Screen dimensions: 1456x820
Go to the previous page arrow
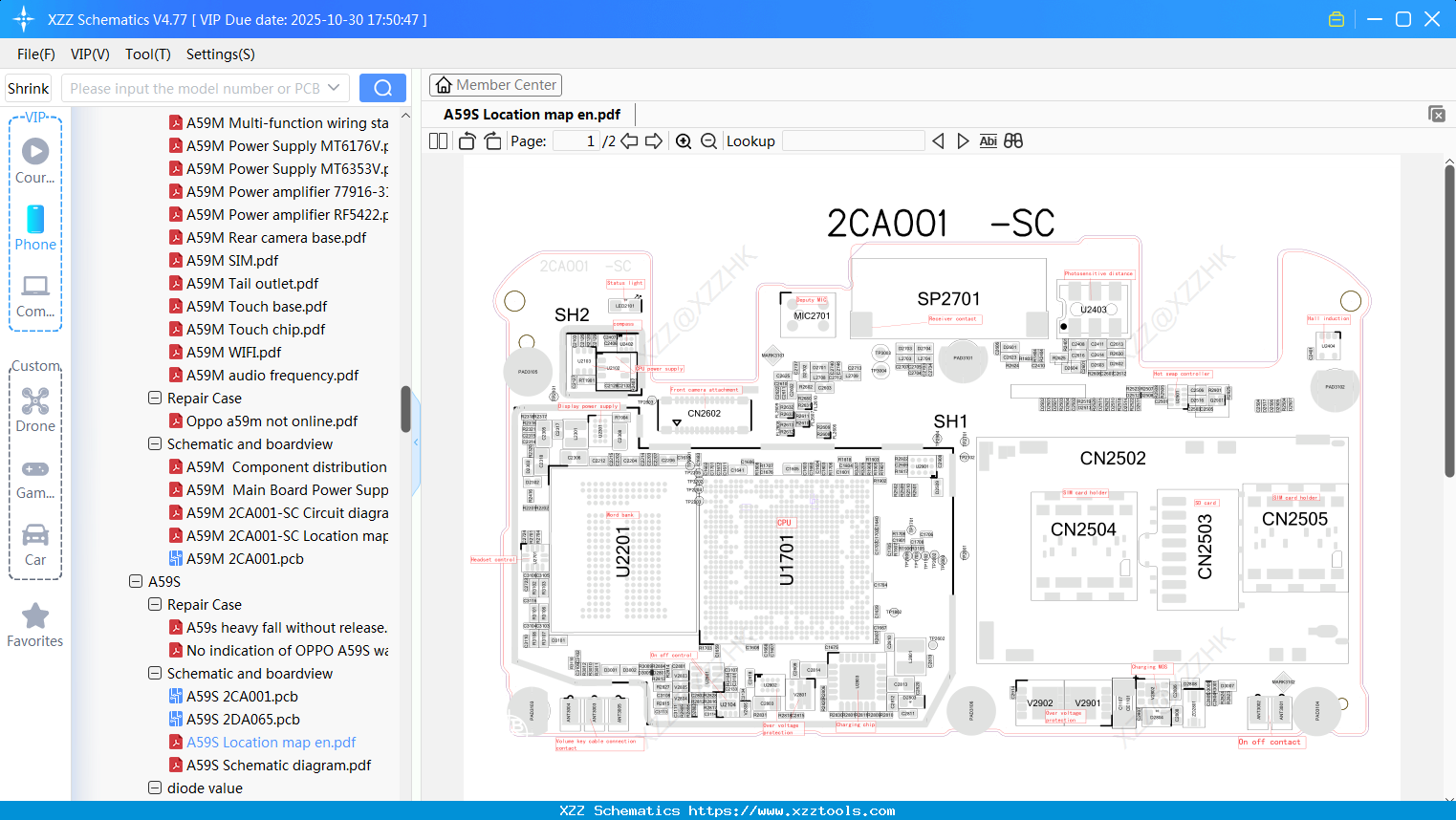(629, 141)
